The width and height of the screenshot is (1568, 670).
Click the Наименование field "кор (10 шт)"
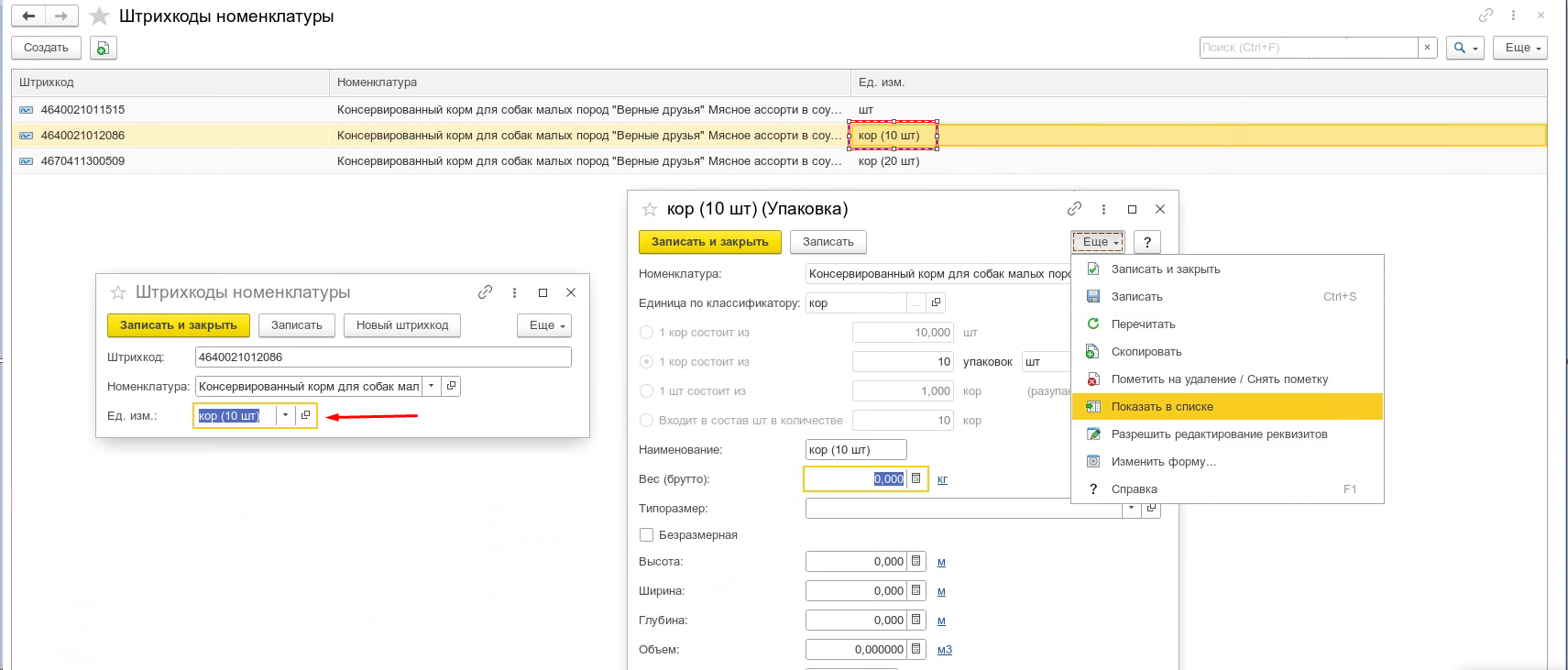point(856,450)
